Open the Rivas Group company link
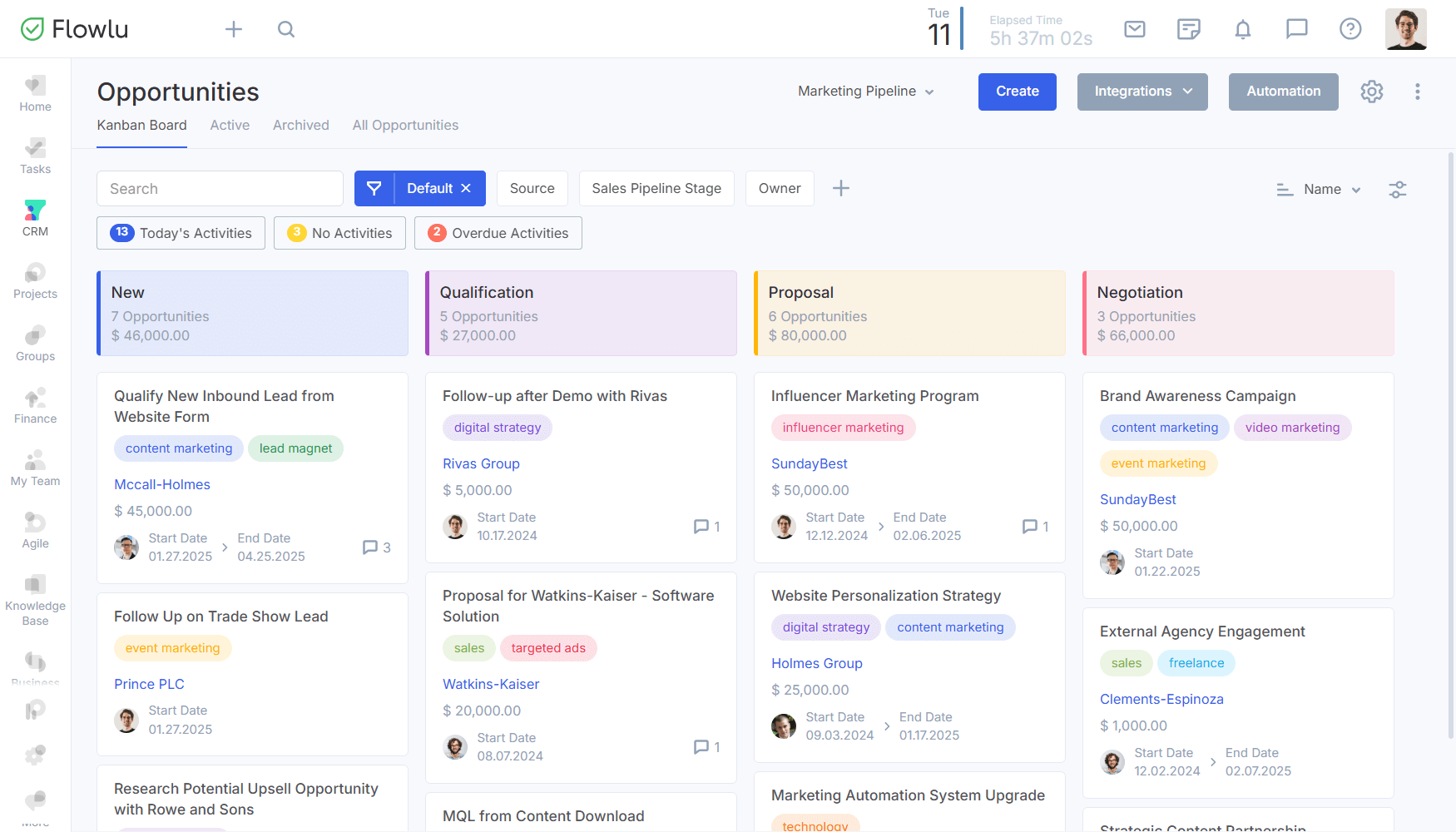1456x832 pixels. click(481, 463)
